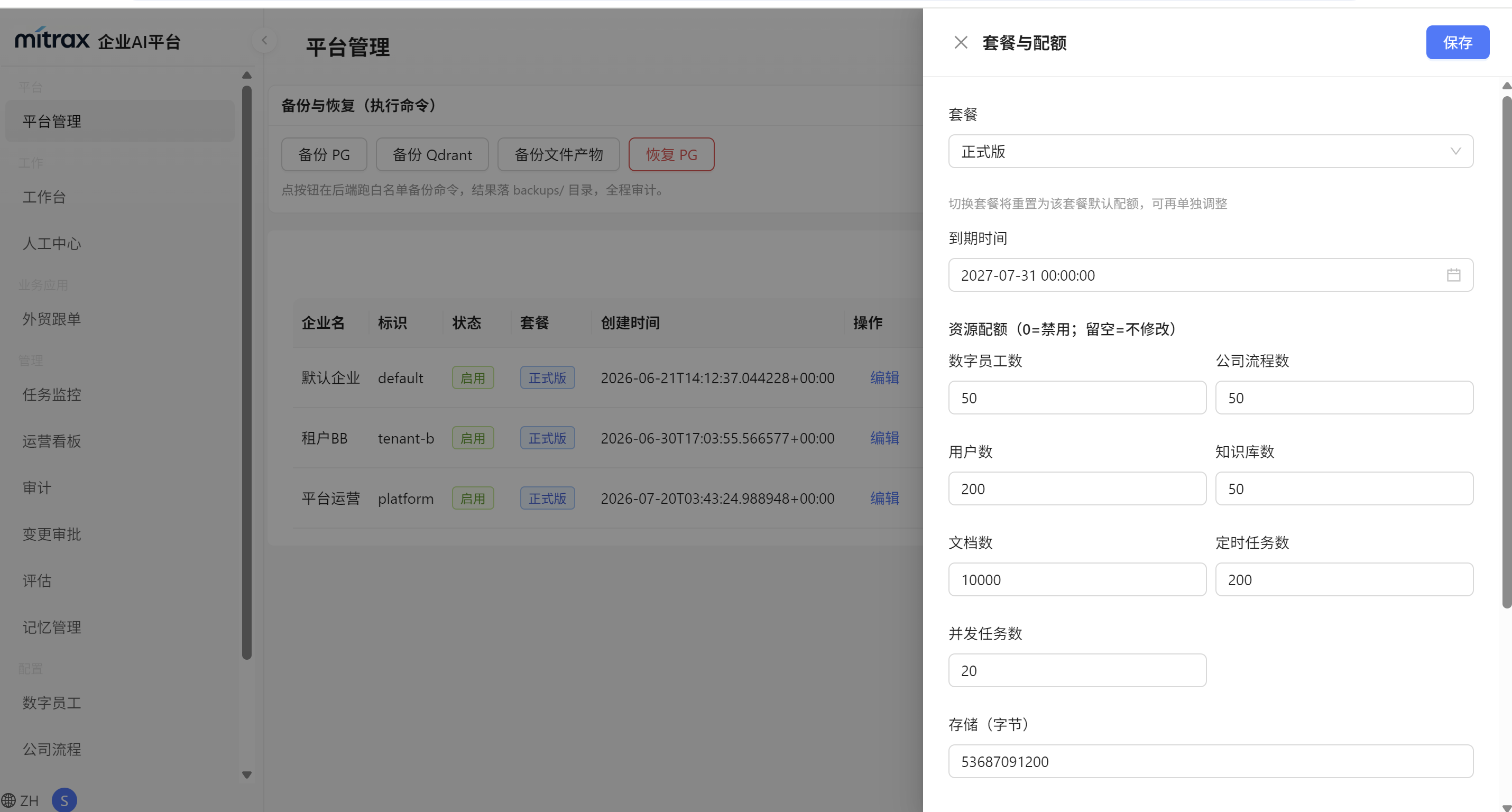Click the globe language icon ZH
The image size is (1512, 812).
pyautogui.click(x=20, y=800)
